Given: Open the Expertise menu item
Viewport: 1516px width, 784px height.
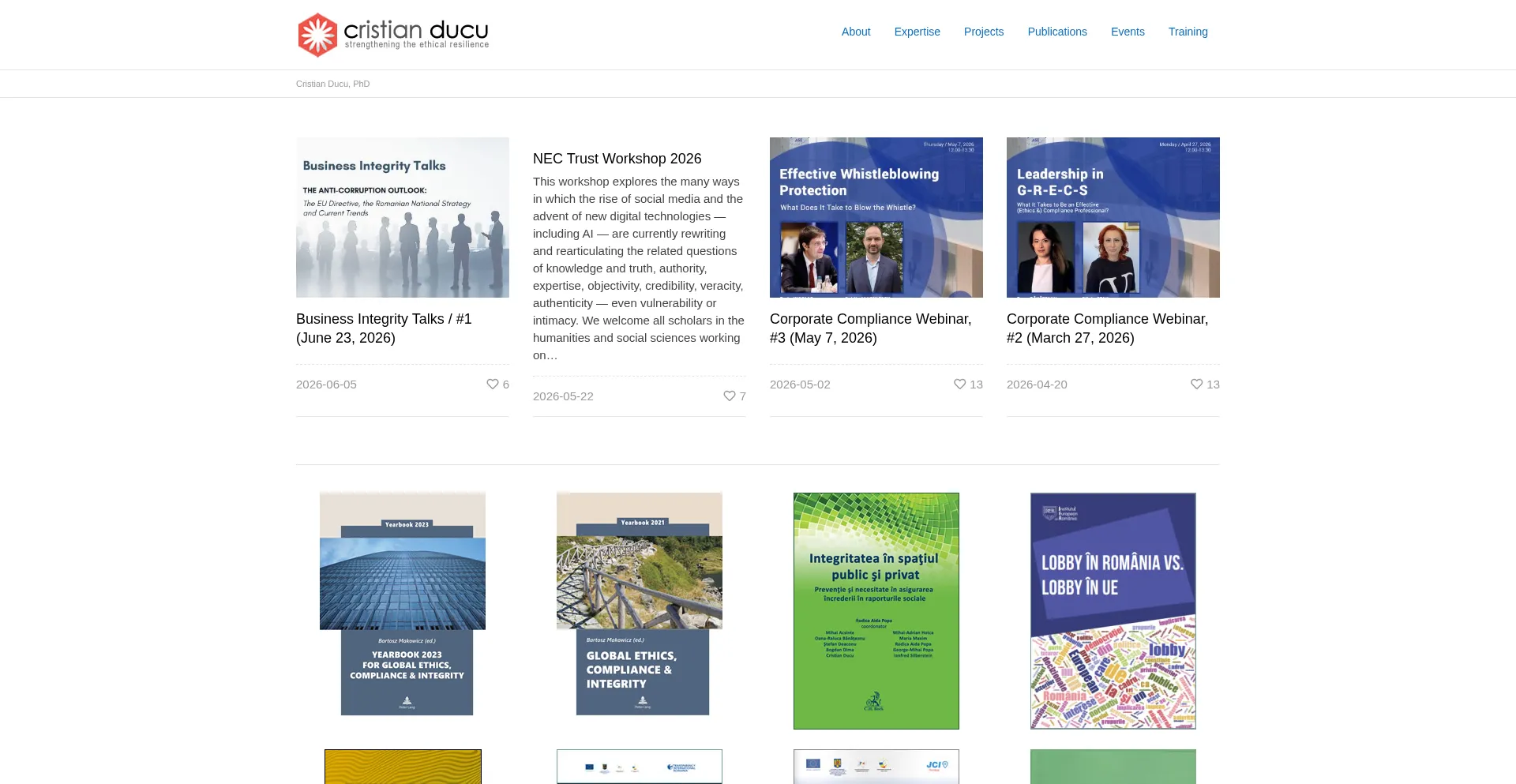Looking at the screenshot, I should pos(917,32).
